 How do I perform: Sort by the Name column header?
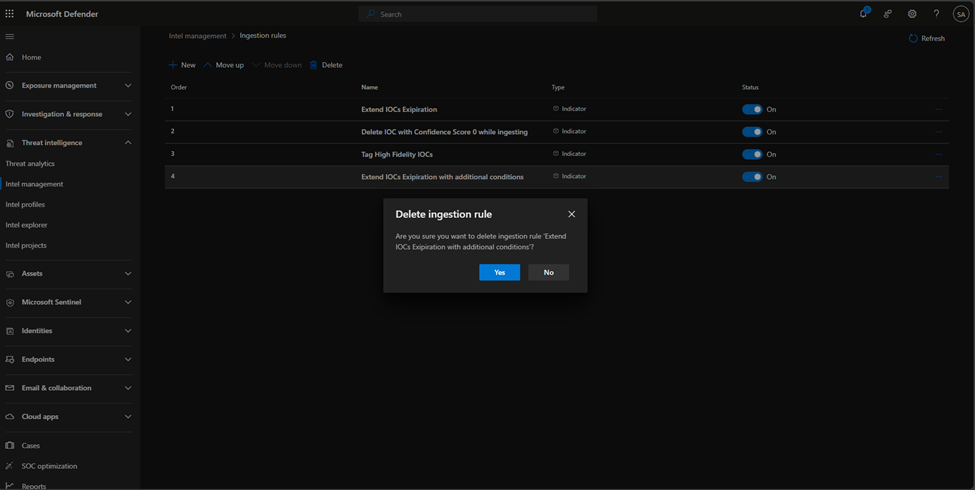coord(369,88)
